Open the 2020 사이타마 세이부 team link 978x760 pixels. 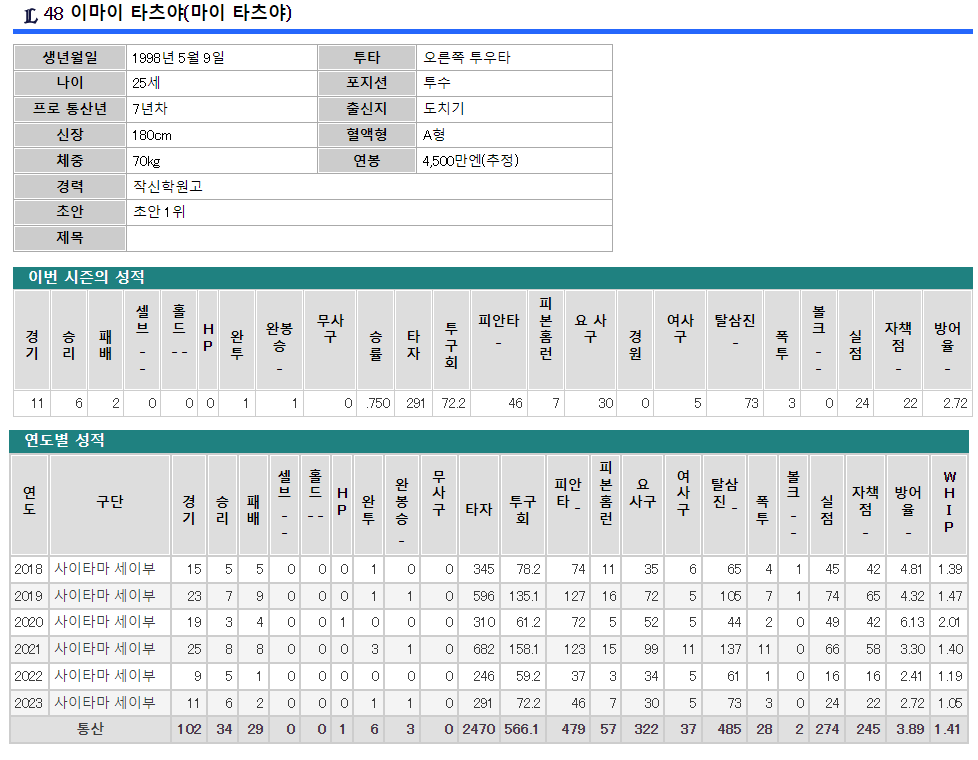(104, 622)
